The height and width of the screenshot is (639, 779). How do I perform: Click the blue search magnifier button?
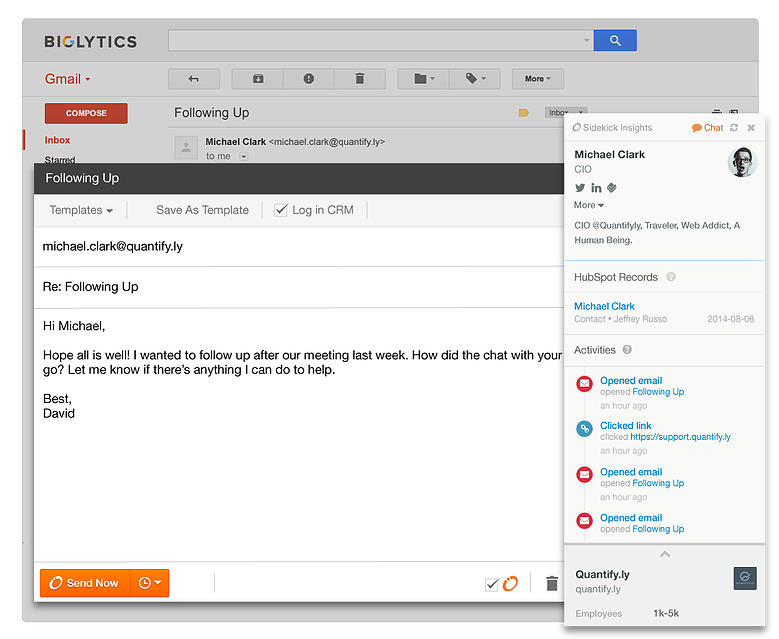(x=615, y=40)
